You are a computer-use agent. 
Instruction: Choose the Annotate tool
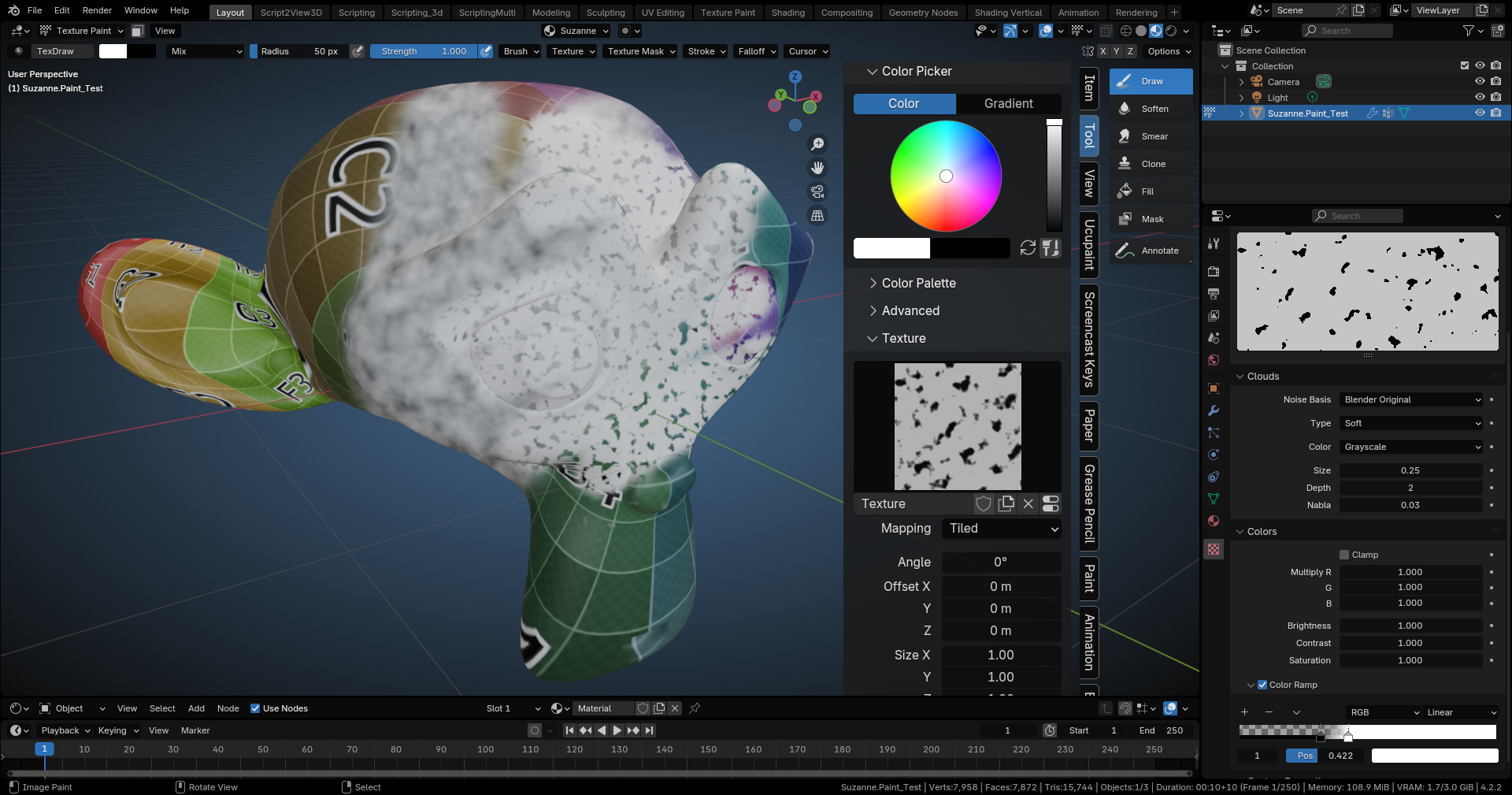click(1151, 251)
